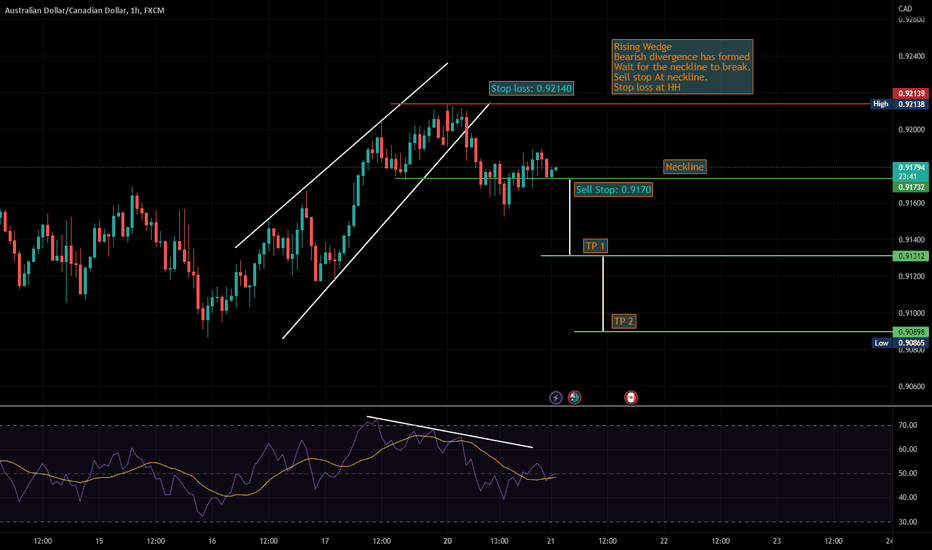Screen dimensions: 932x550
Task: Click the green 0.91732 price tag
Action: click(x=911, y=187)
